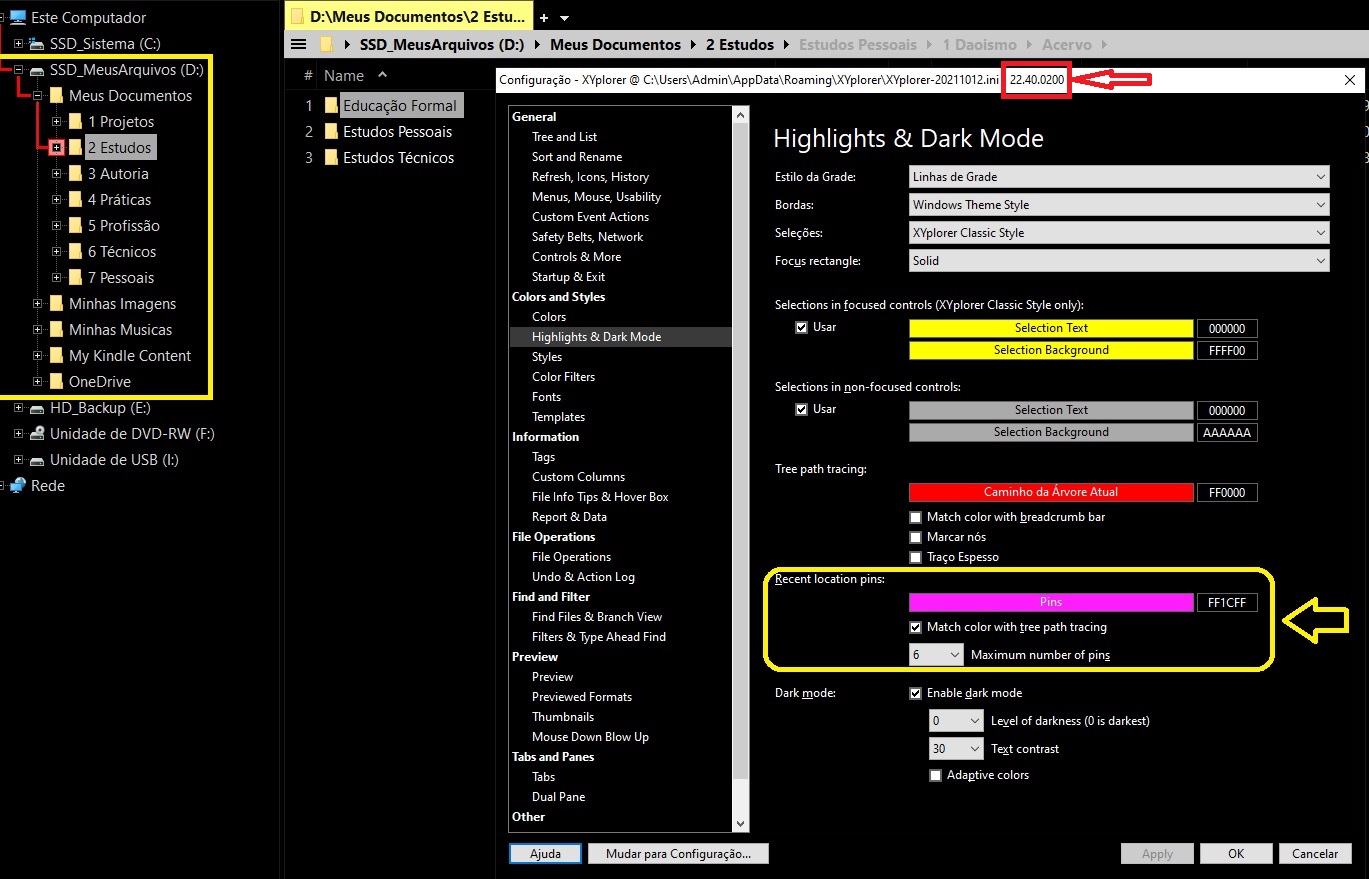This screenshot has height=879, width=1369.
Task: Enable Match color with breadcrumb bar
Action: [x=915, y=517]
